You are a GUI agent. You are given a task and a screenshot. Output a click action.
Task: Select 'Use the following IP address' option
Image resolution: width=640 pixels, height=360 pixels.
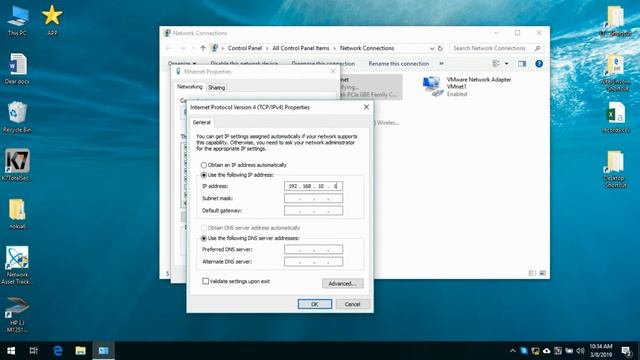204,175
